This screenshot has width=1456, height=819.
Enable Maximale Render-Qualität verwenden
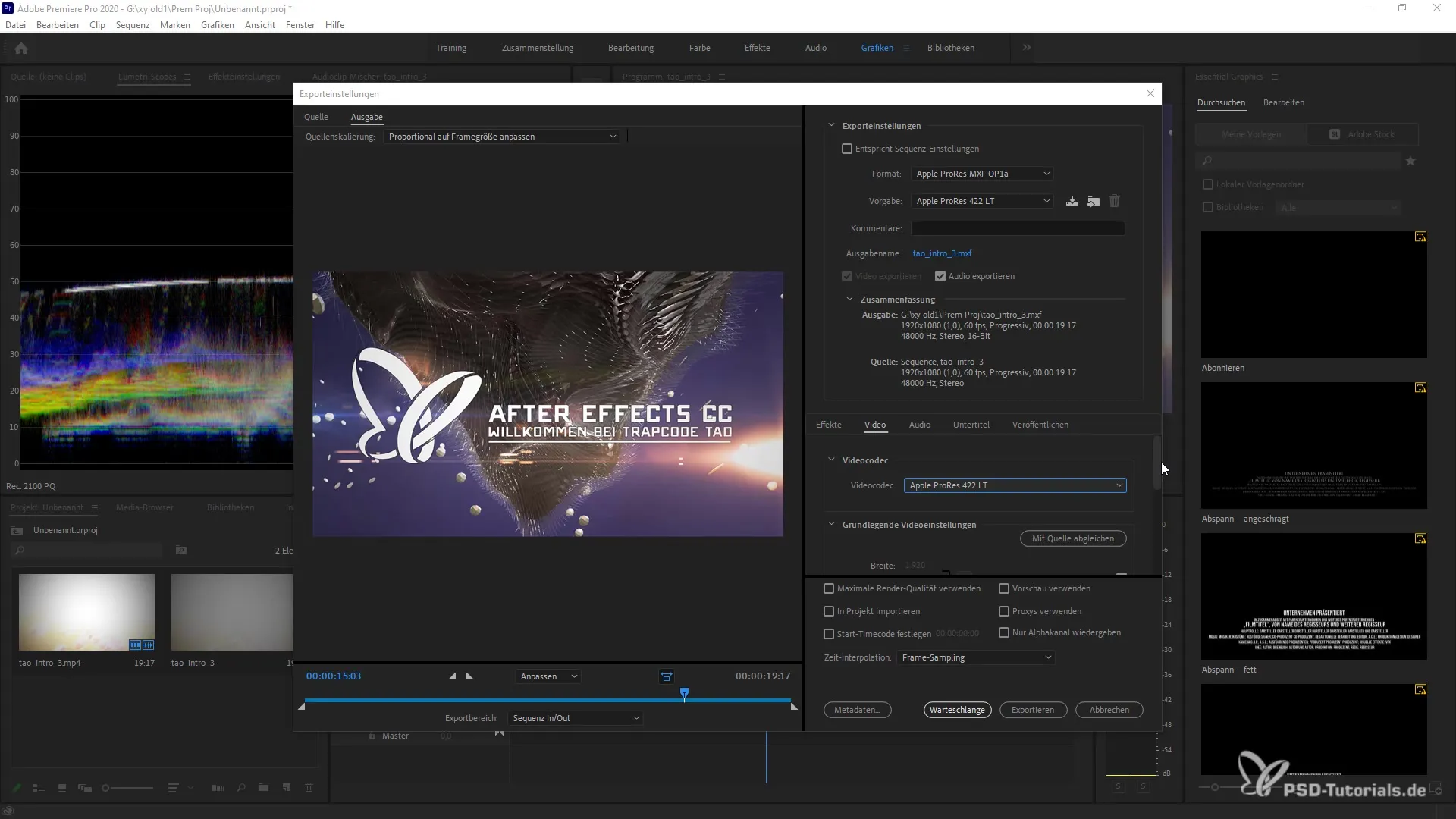click(x=829, y=588)
